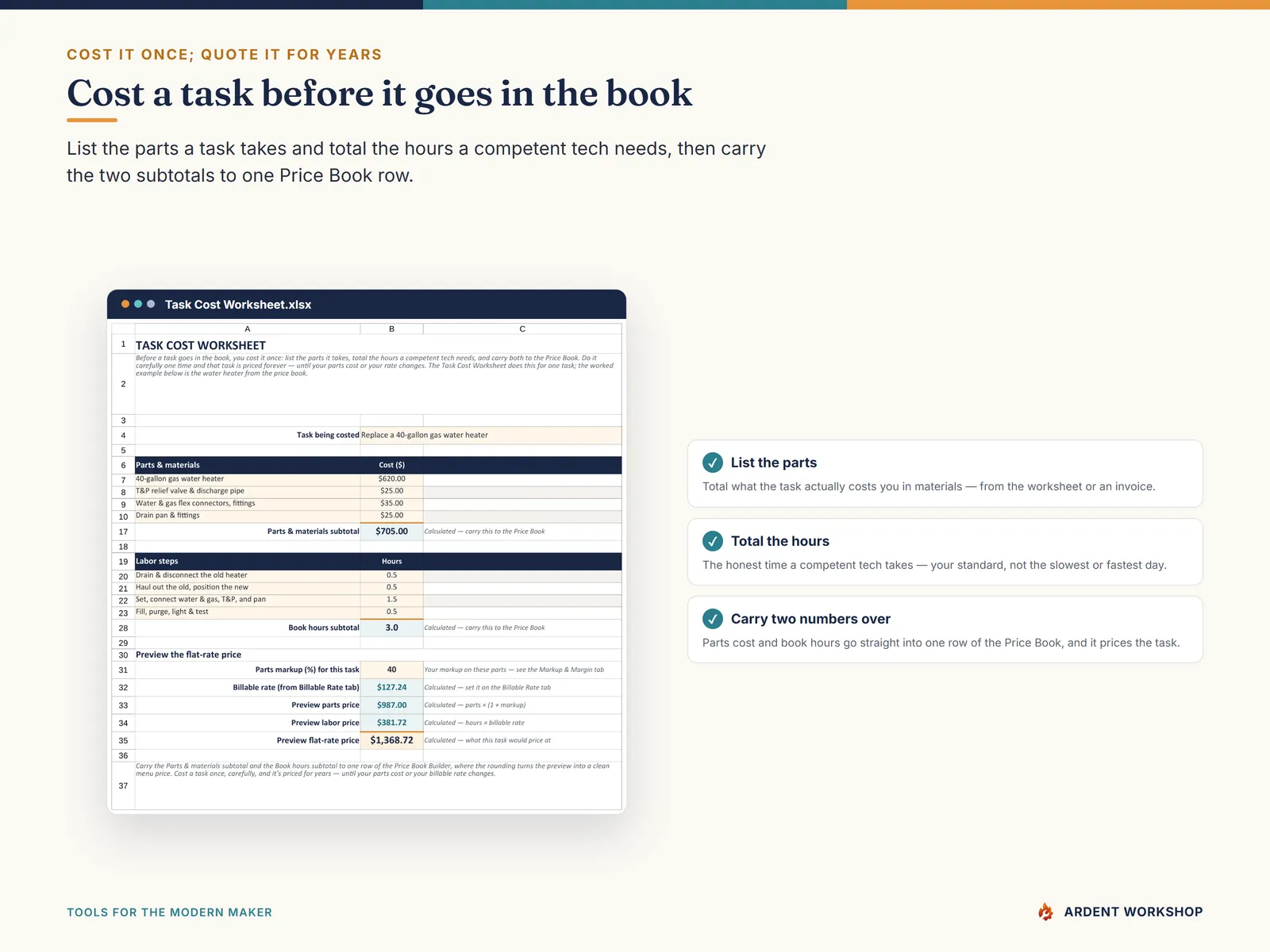The width and height of the screenshot is (1270, 952).
Task: Click the 'Parts & materials' header cell
Action: coord(248,465)
